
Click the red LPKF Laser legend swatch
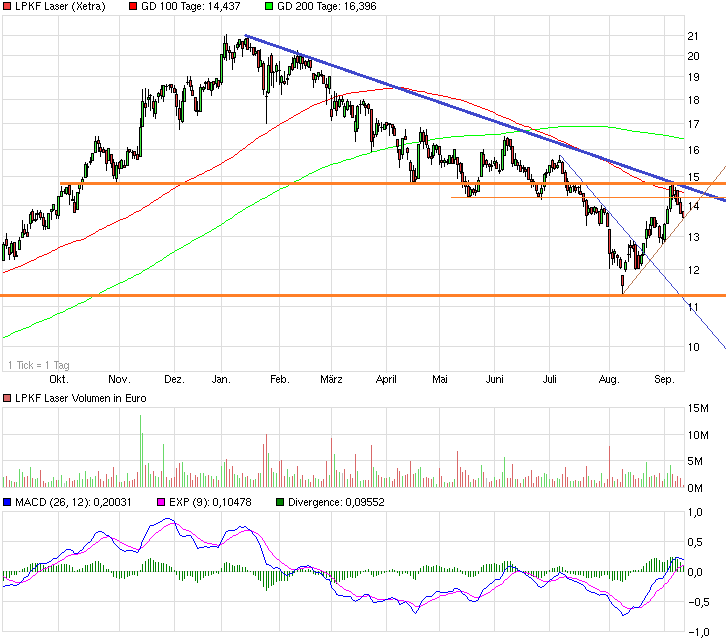point(7,6)
